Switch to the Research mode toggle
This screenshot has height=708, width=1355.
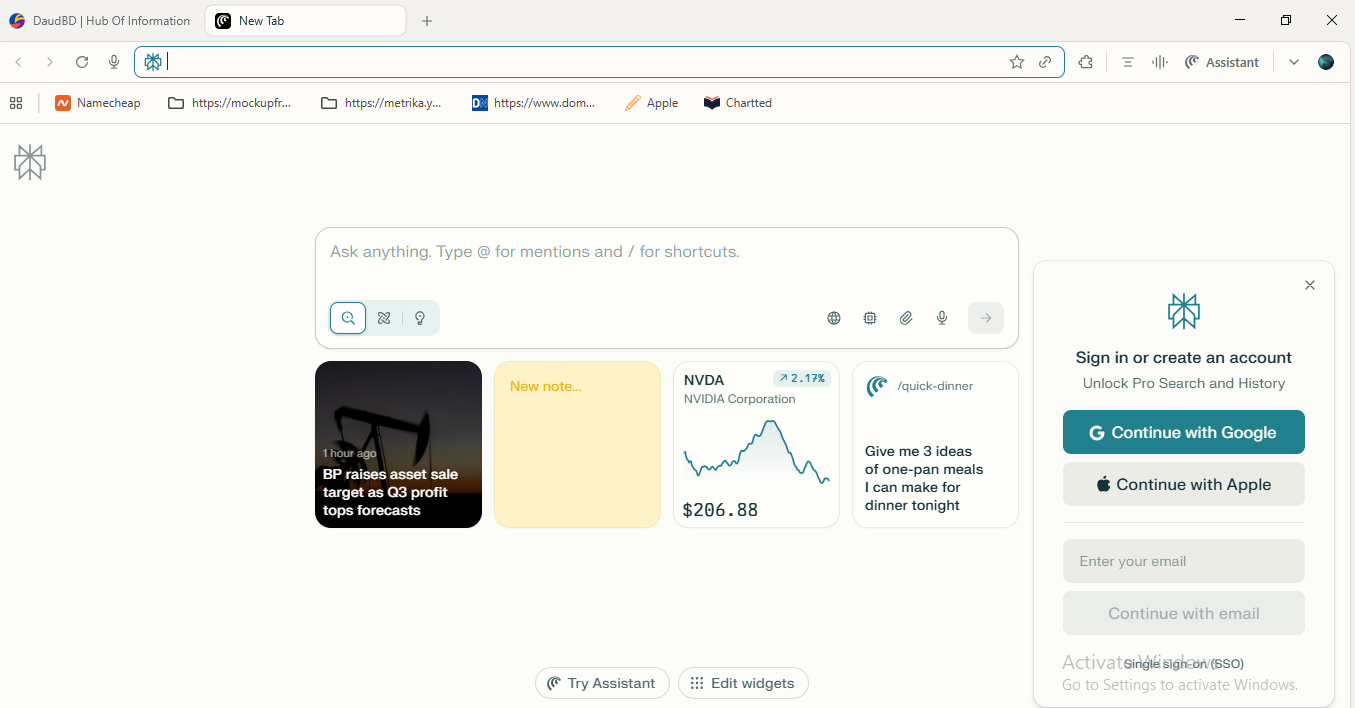[x=384, y=318]
